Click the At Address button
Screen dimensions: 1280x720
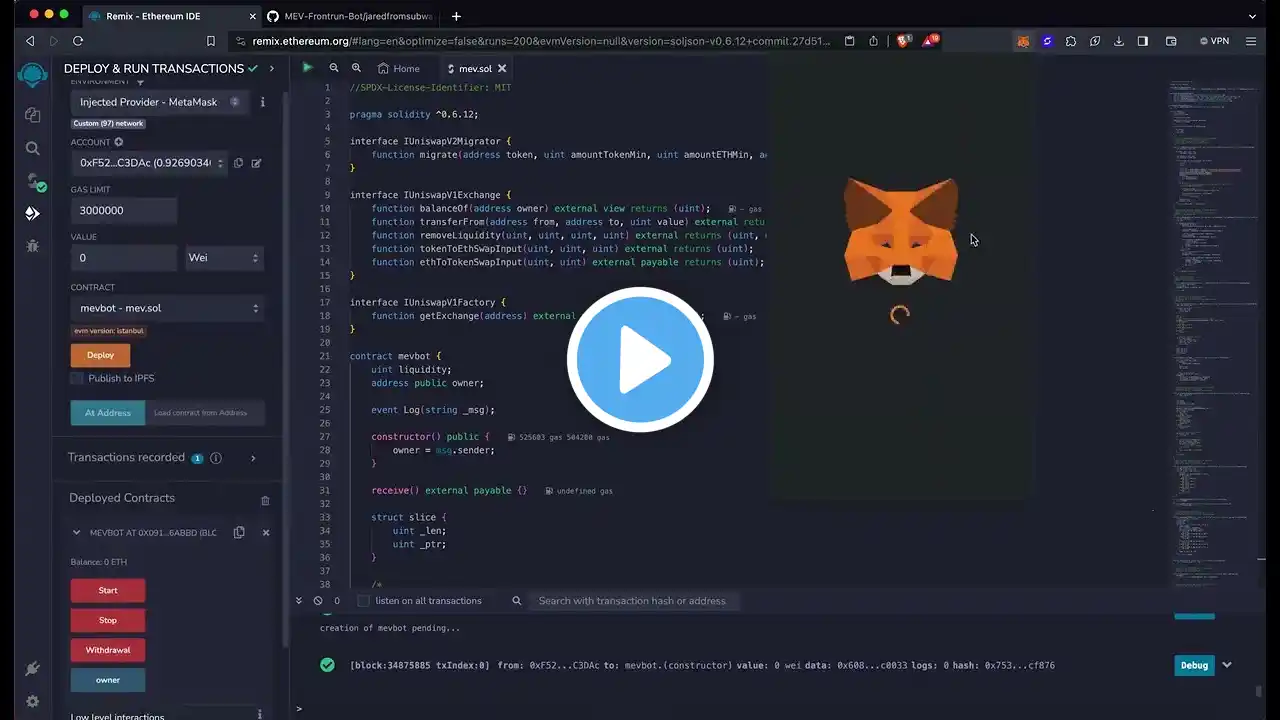pos(108,413)
